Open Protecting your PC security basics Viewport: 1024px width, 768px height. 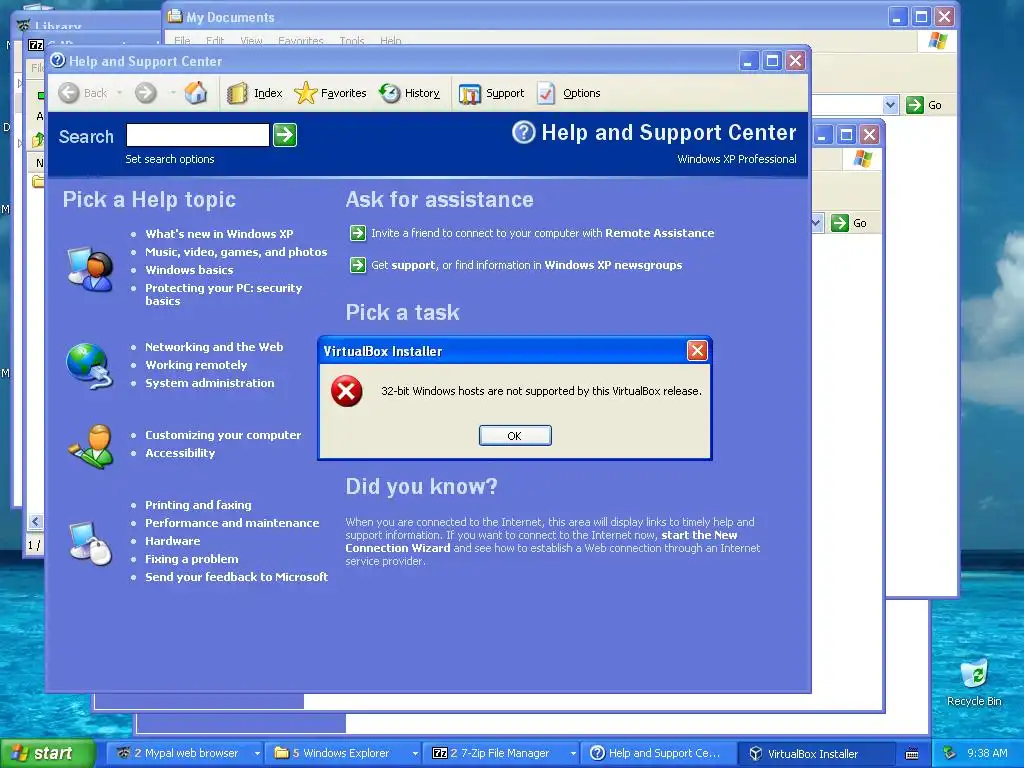tap(223, 295)
